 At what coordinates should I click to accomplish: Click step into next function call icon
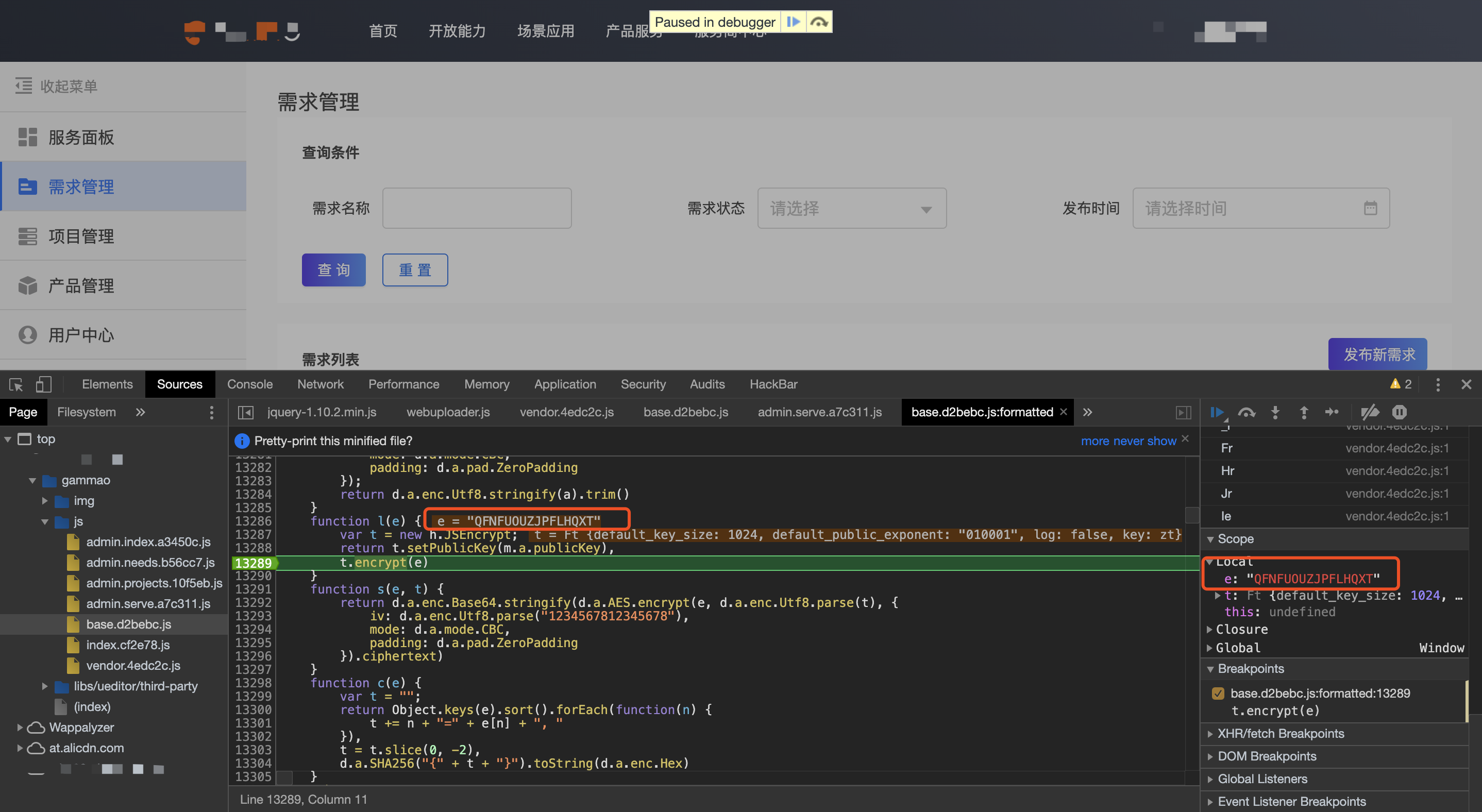[1275, 412]
